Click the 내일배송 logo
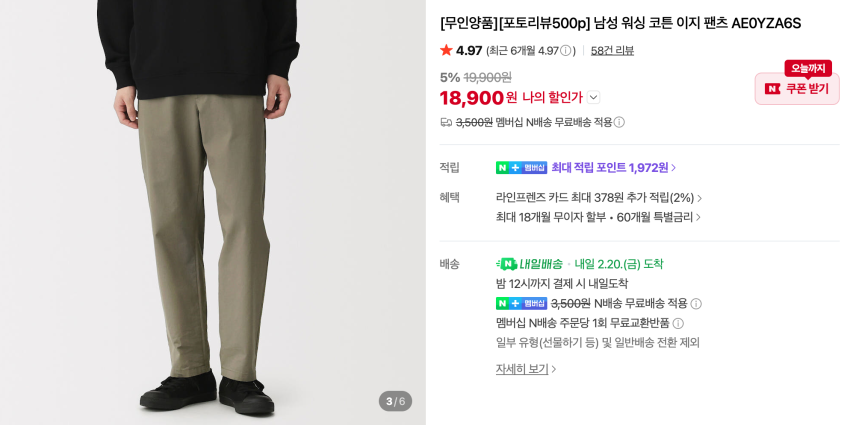The width and height of the screenshot is (850, 425). pos(530,264)
